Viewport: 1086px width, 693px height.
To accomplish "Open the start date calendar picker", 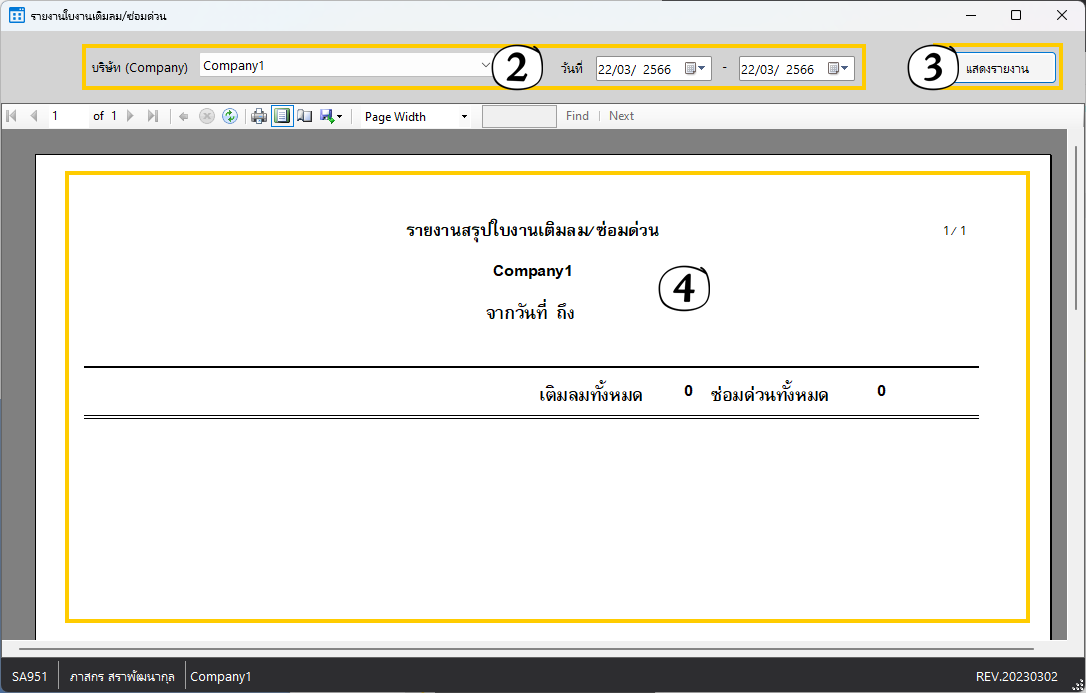I will pyautogui.click(x=696, y=69).
